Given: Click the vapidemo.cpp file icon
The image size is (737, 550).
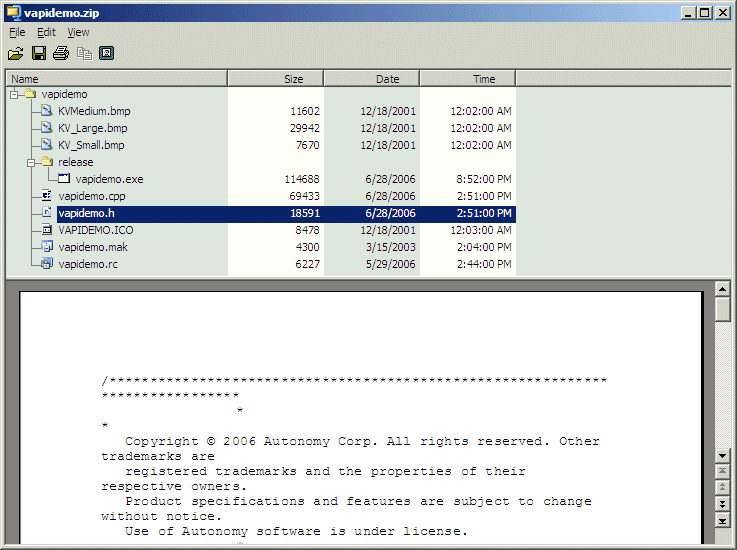Looking at the screenshot, I should (47, 196).
